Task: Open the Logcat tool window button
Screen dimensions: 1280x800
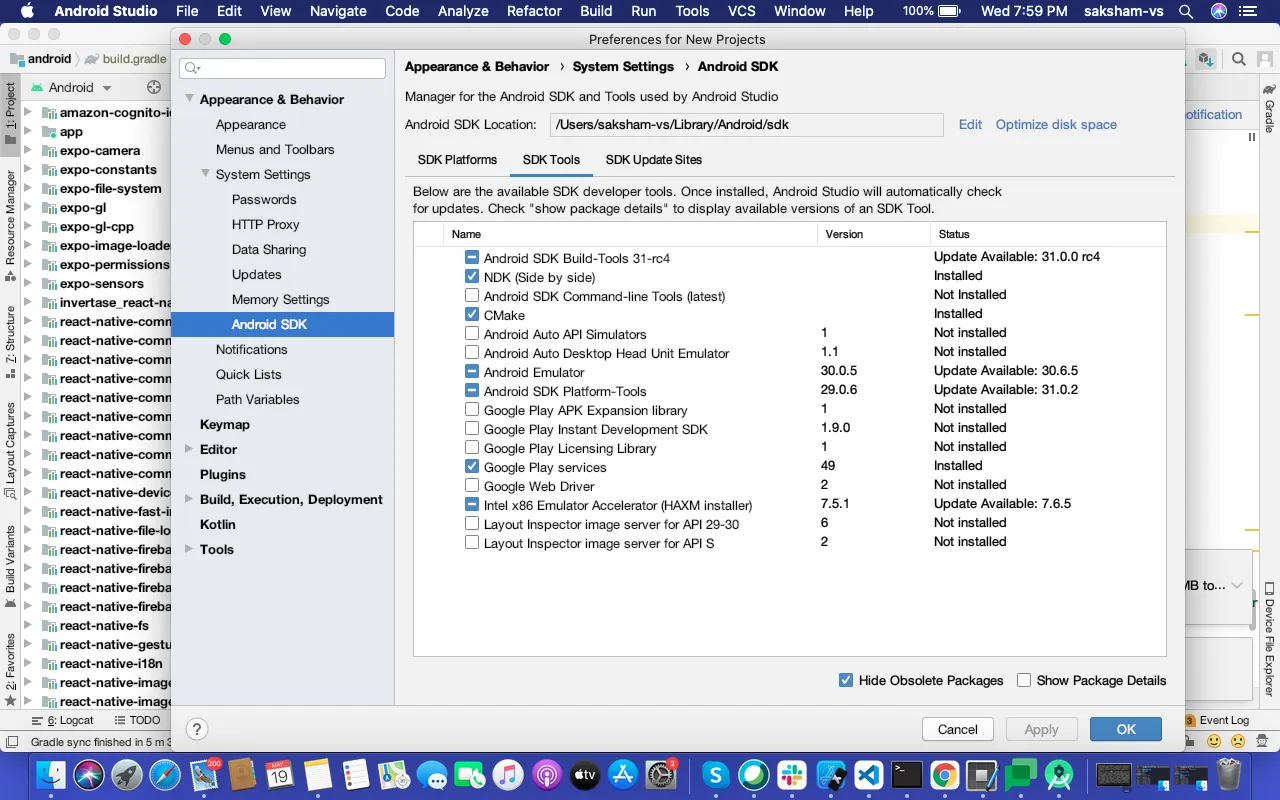Action: [x=63, y=720]
